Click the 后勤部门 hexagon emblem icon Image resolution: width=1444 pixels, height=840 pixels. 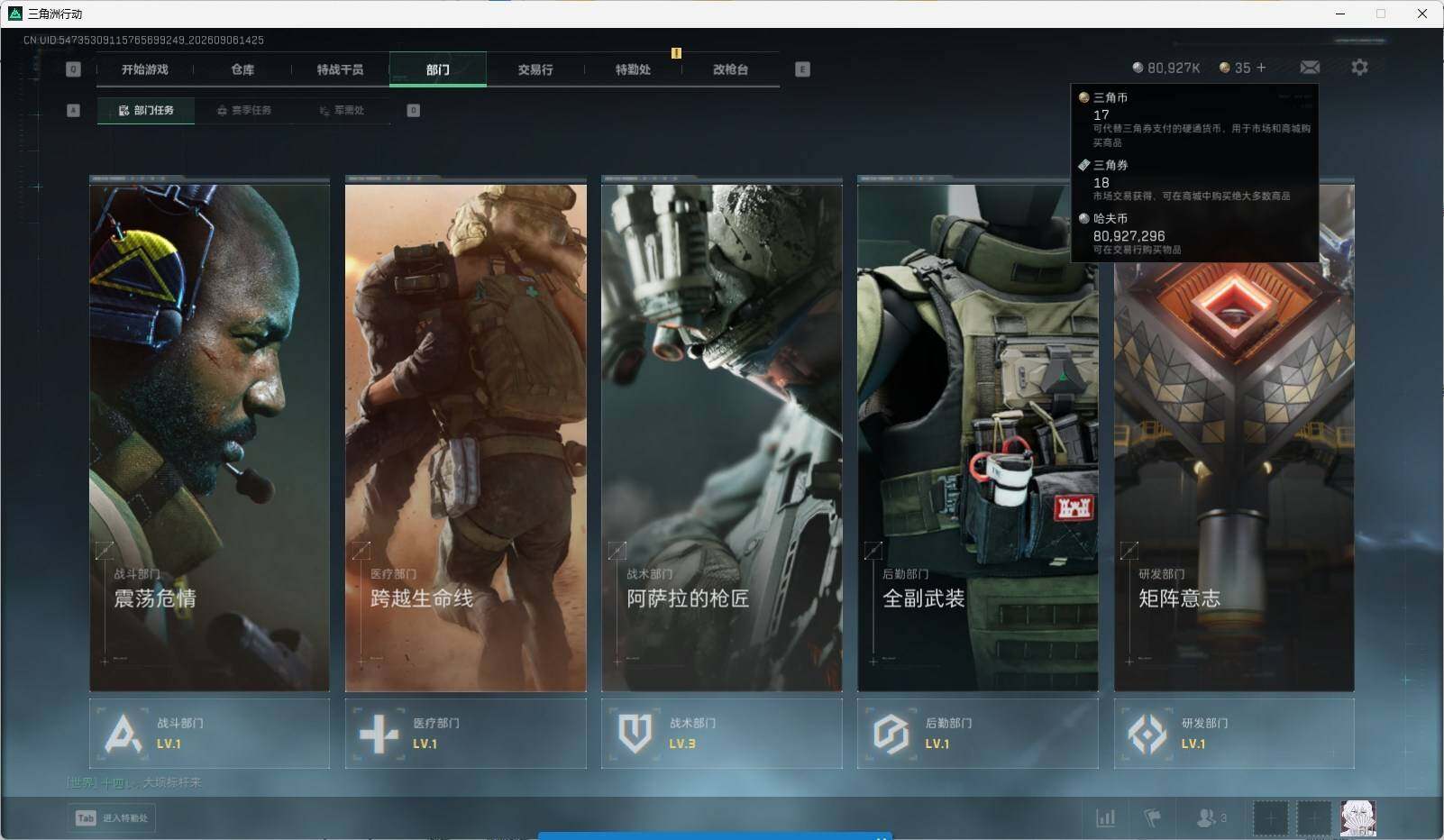(x=891, y=734)
